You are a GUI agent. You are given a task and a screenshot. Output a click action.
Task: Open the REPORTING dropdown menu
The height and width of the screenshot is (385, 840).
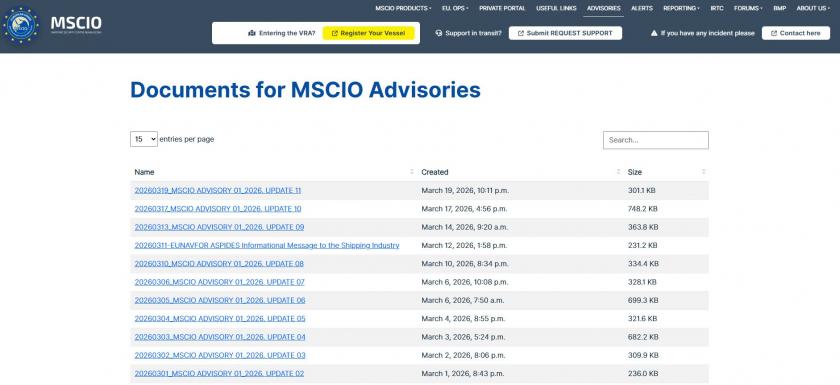point(681,9)
